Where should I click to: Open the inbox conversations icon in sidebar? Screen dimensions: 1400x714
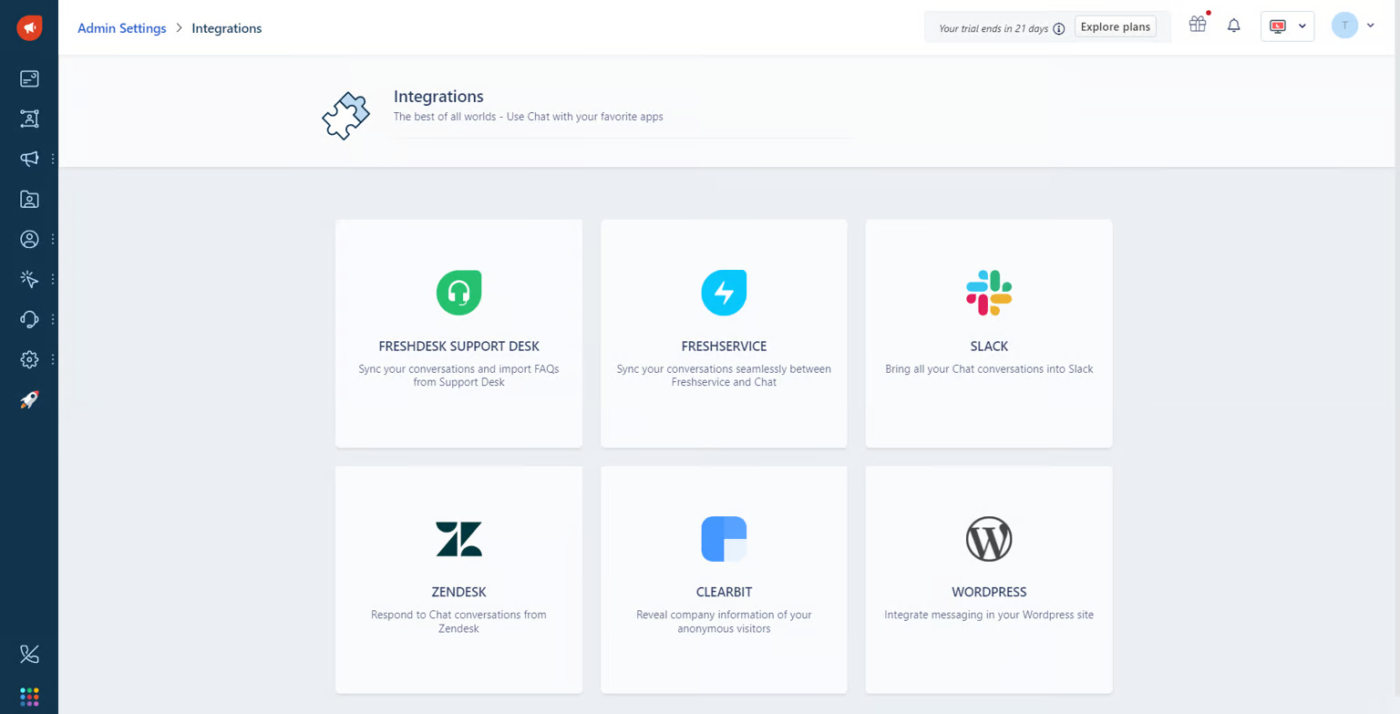pyautogui.click(x=29, y=79)
